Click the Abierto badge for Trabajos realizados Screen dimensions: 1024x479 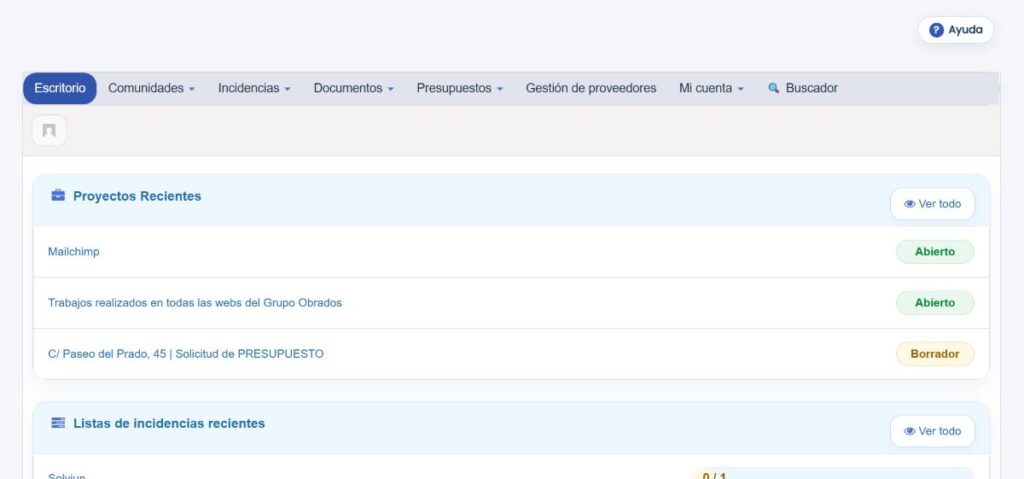[935, 303]
